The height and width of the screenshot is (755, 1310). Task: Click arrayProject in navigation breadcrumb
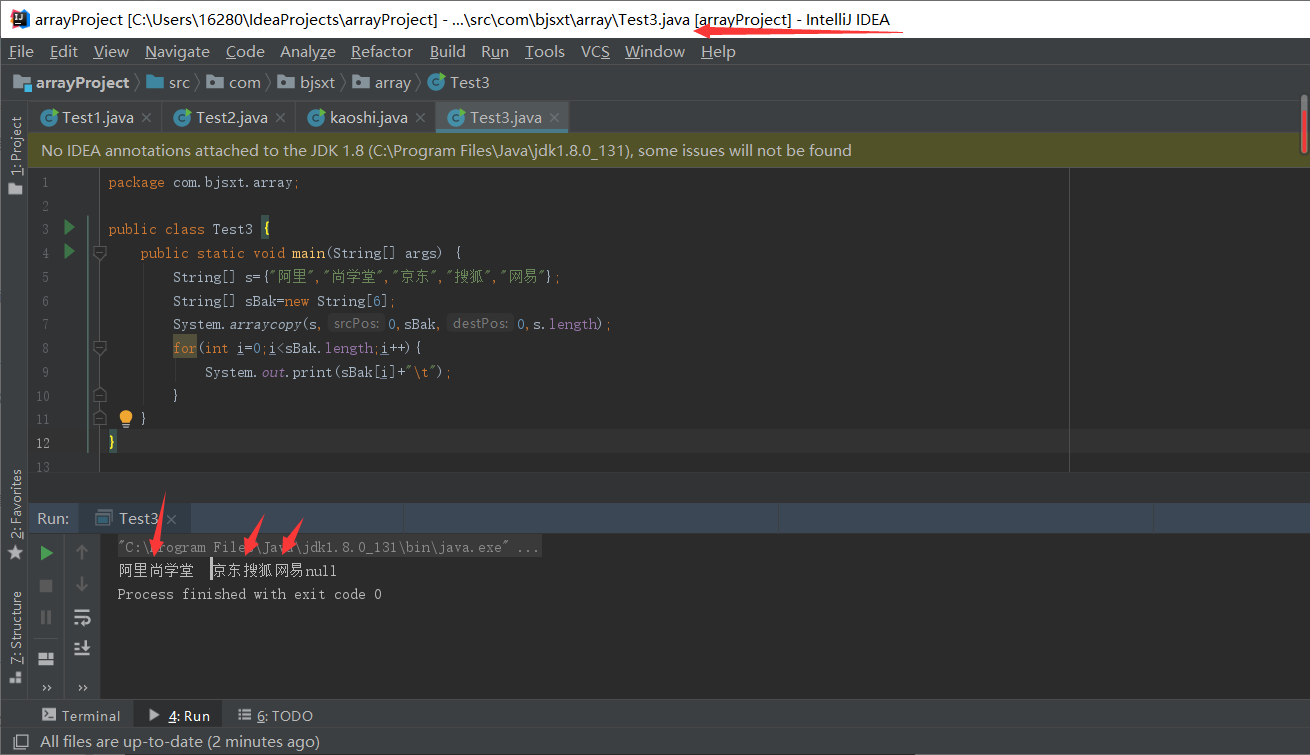click(71, 82)
